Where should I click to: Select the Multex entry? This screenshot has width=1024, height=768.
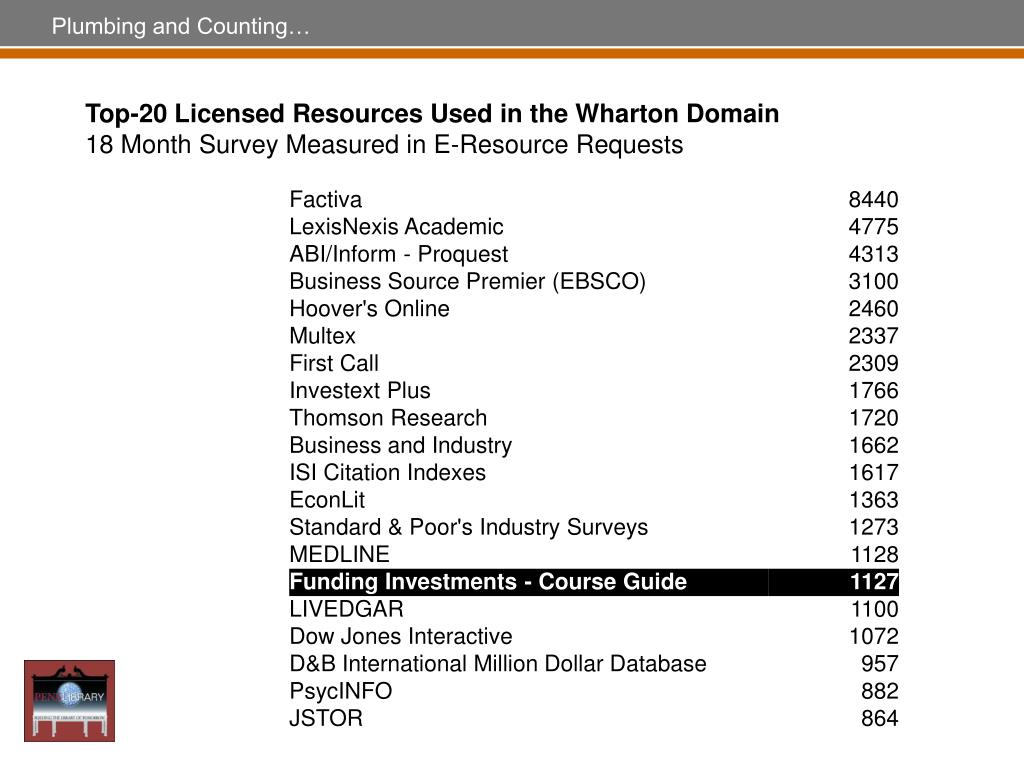323,336
